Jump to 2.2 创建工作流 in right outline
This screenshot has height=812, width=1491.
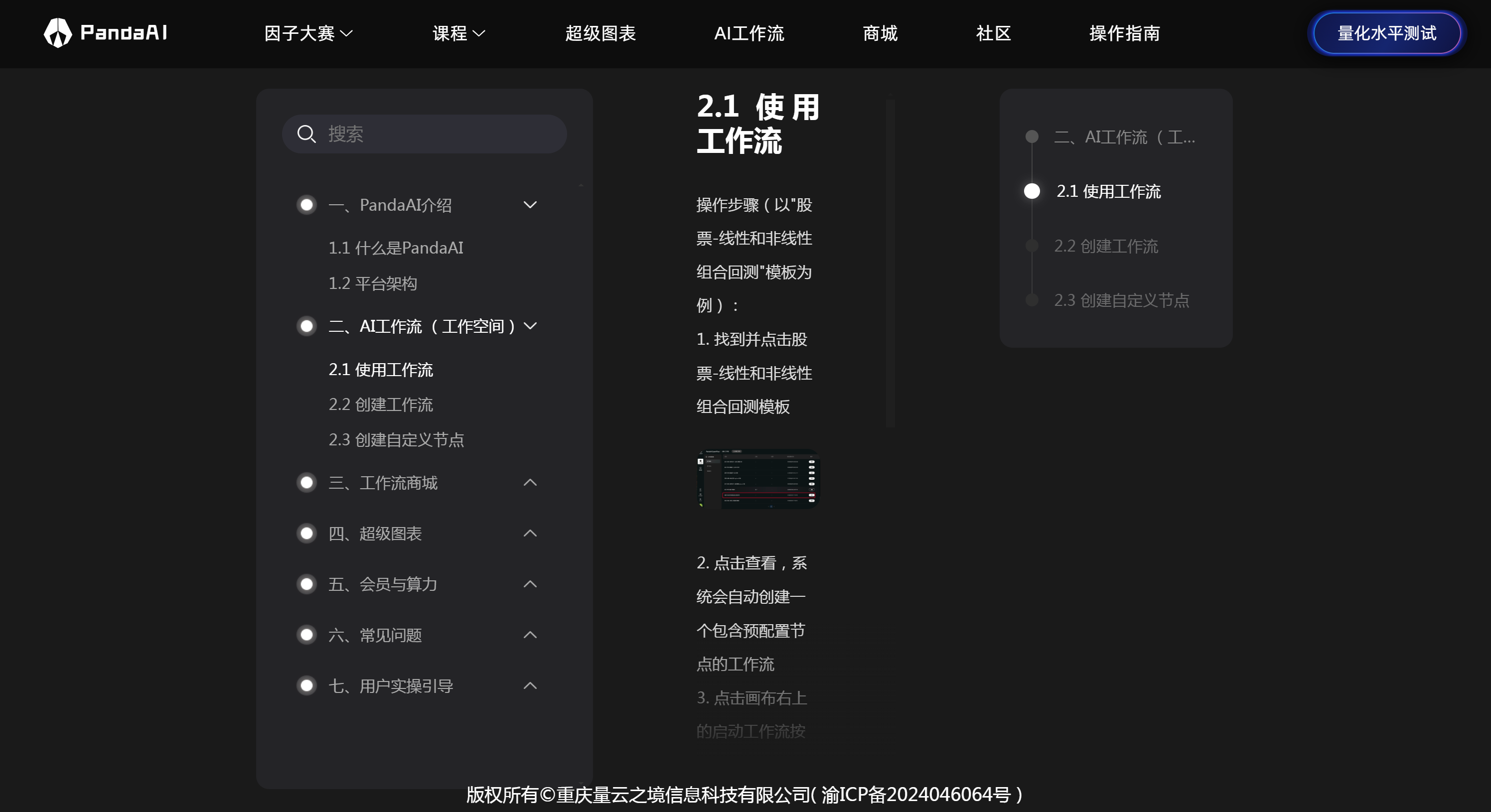click(1106, 246)
